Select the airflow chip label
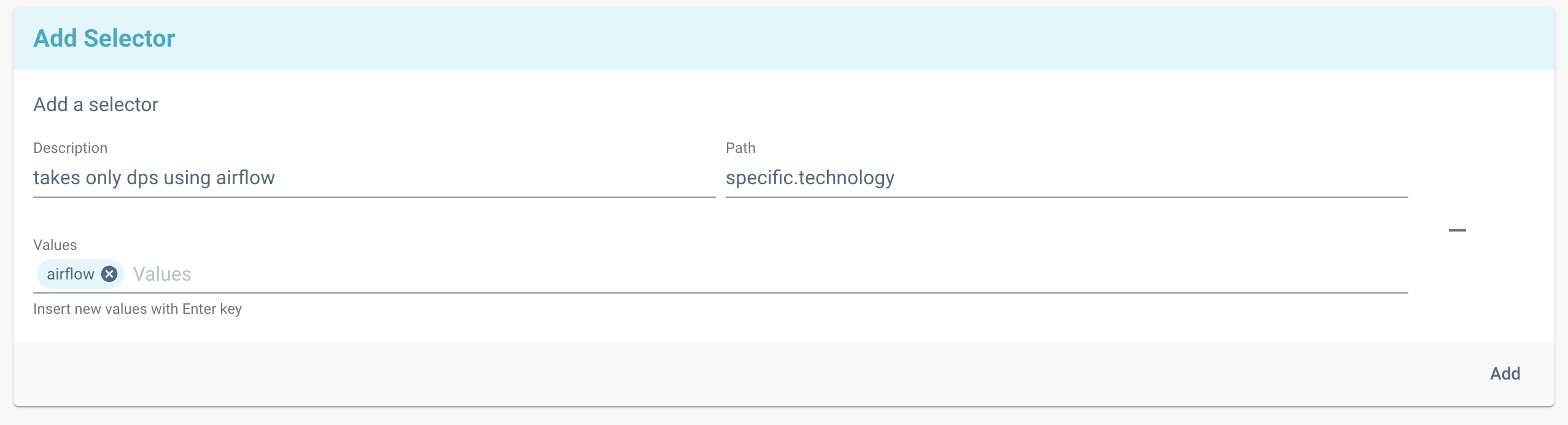 [70, 274]
